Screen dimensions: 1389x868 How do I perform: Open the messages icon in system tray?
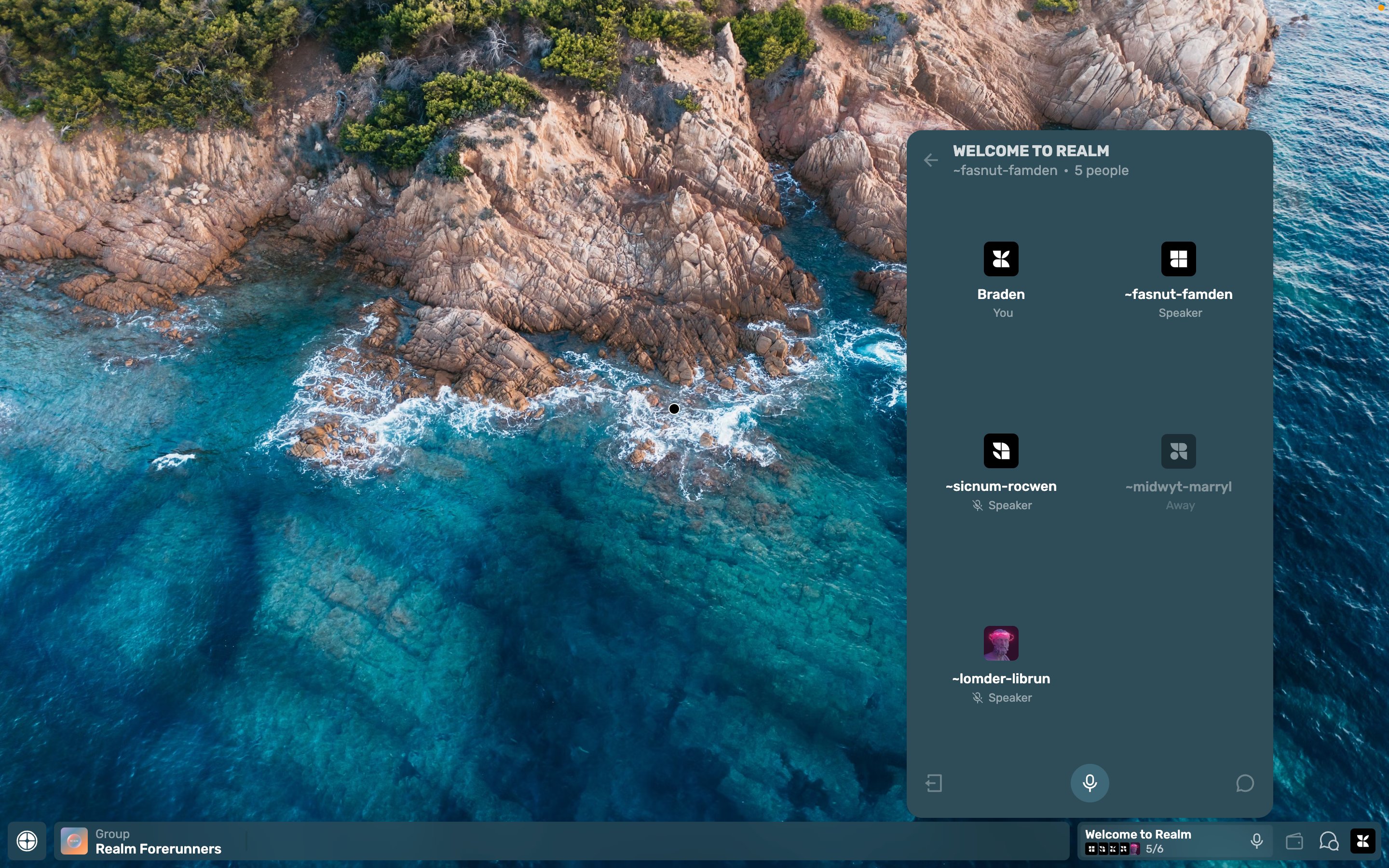(x=1329, y=841)
